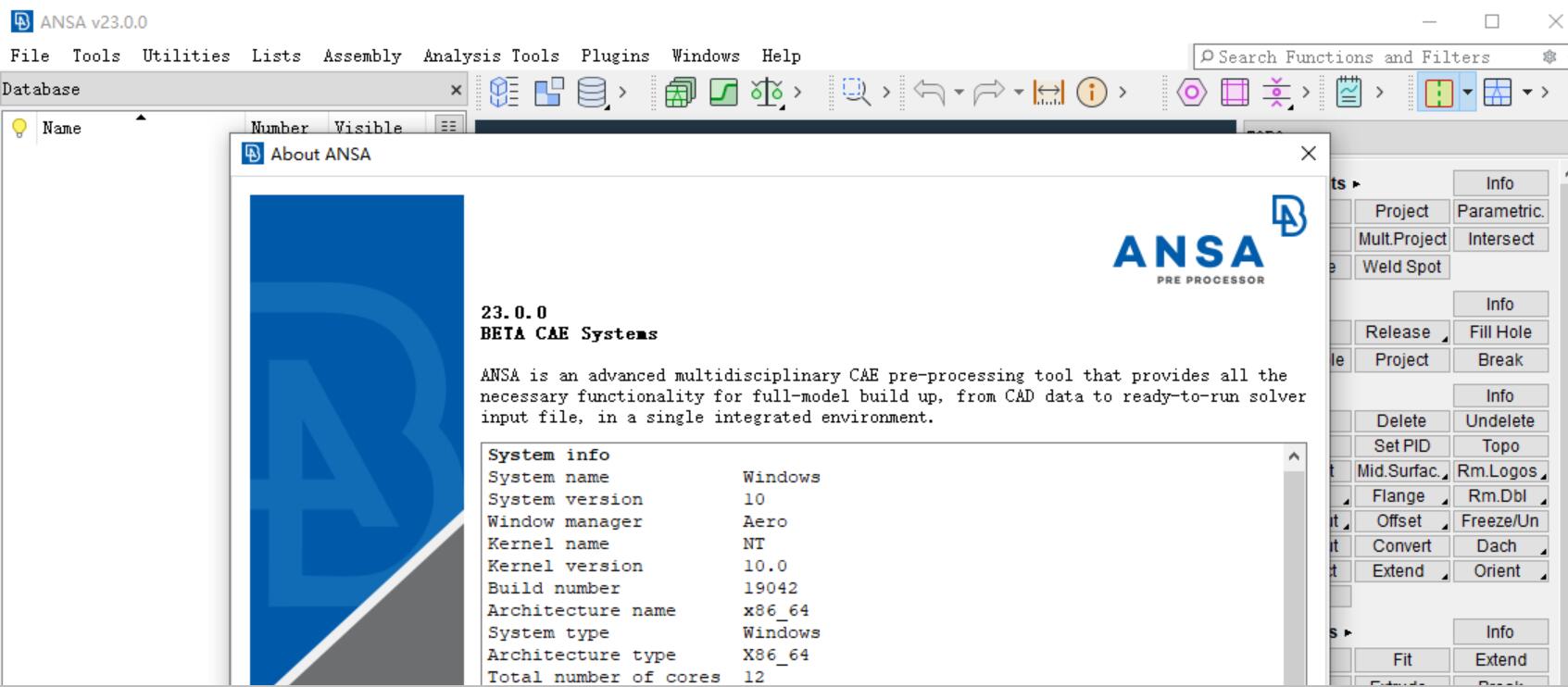Click the Intersect button
1568x687 pixels.
[x=1500, y=239]
